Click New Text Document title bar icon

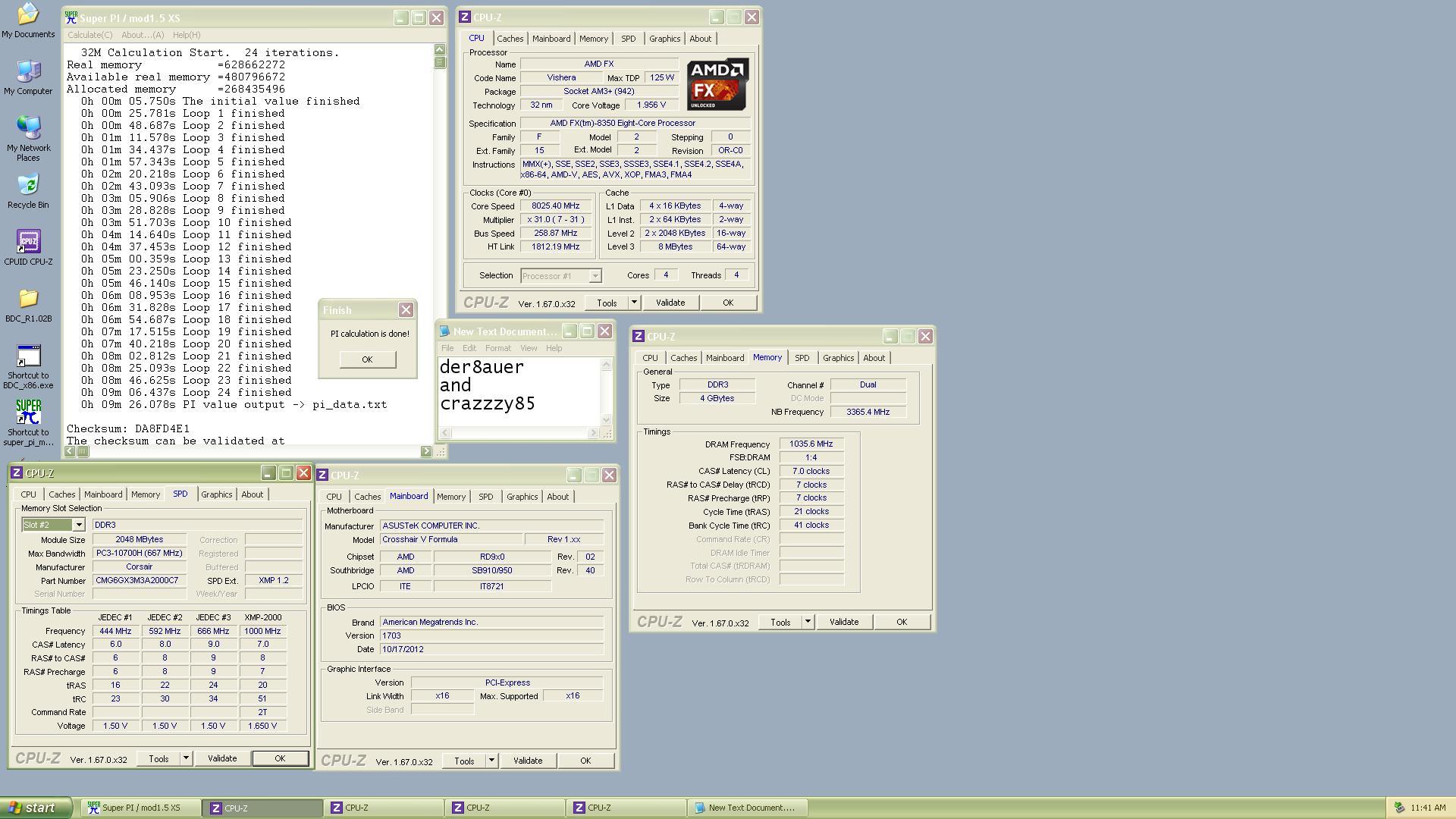coord(445,331)
